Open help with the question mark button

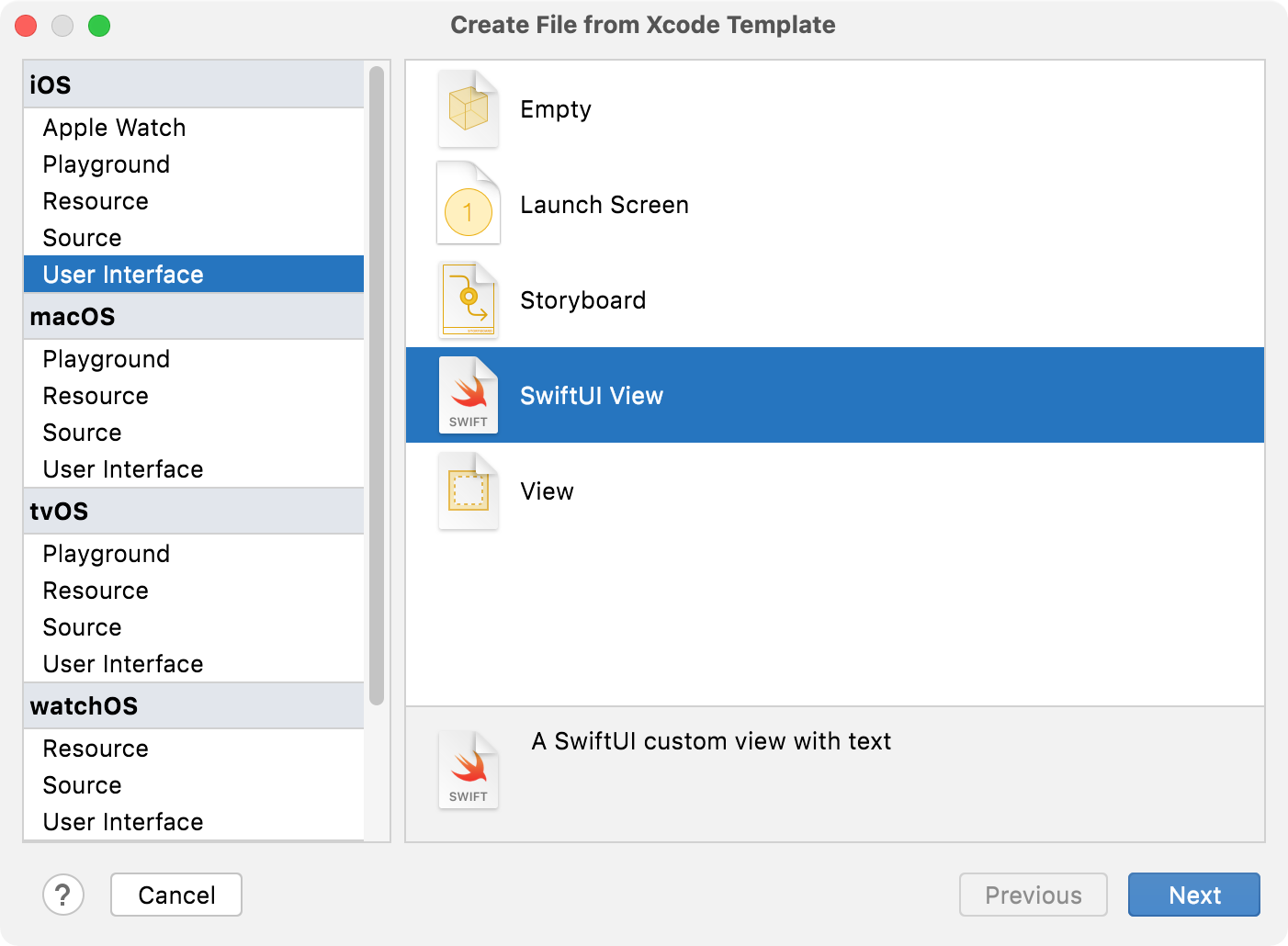(x=63, y=895)
